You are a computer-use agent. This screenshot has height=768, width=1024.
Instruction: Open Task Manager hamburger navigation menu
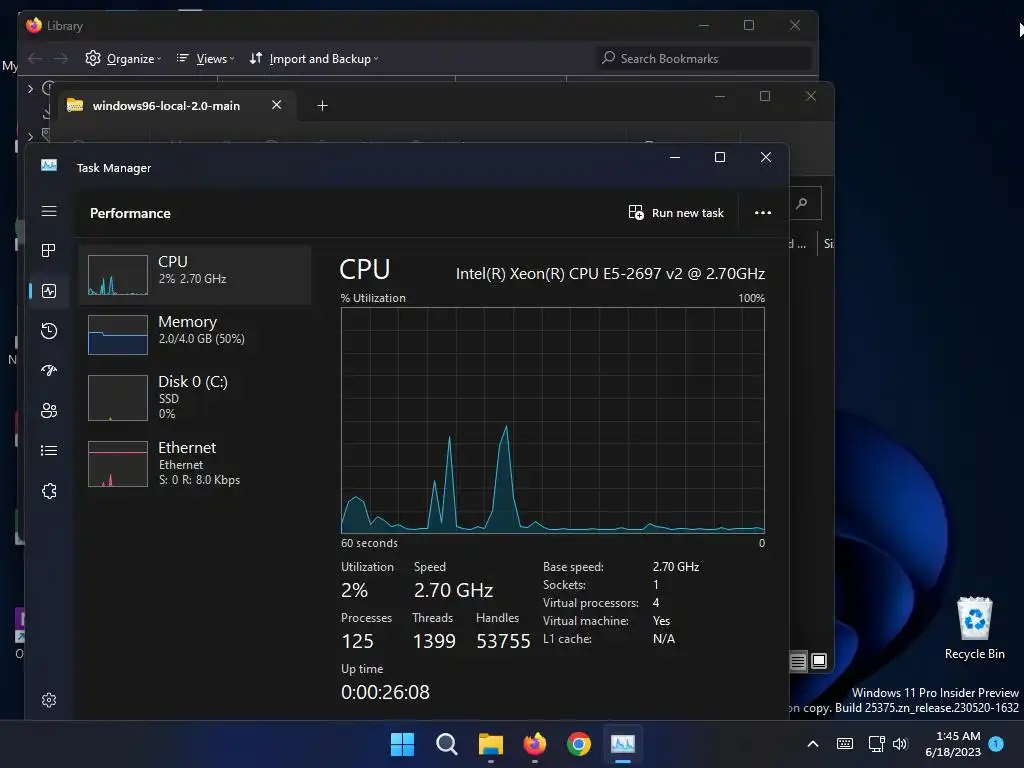pyautogui.click(x=49, y=211)
